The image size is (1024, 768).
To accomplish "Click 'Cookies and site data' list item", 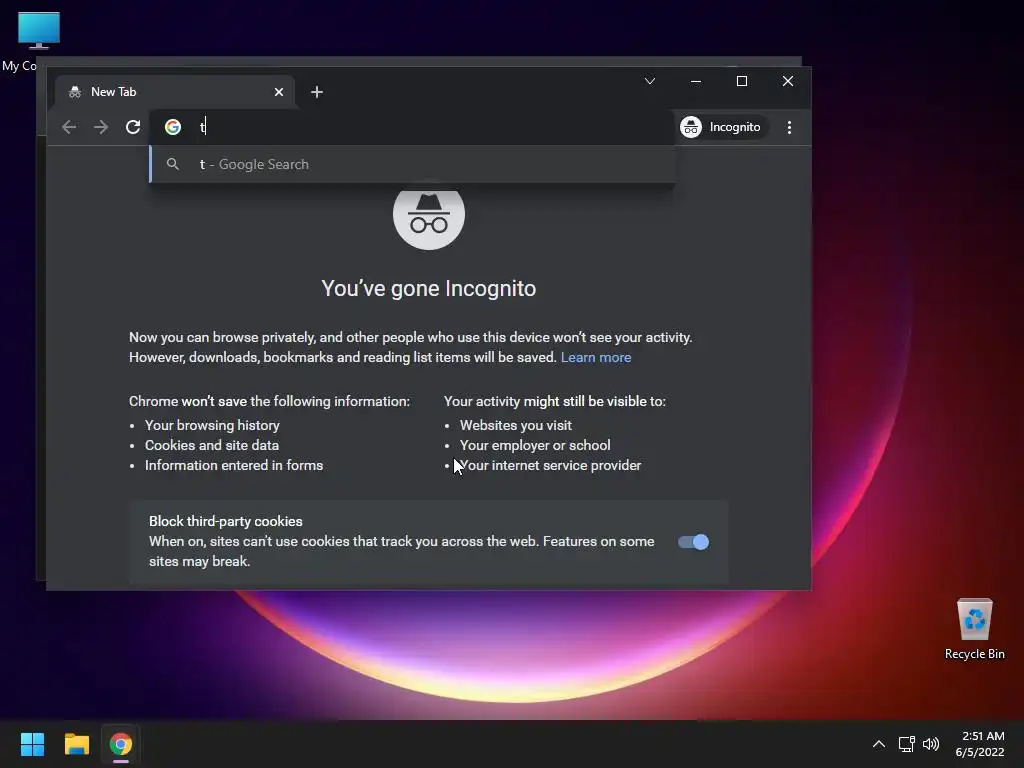I will 212,445.
